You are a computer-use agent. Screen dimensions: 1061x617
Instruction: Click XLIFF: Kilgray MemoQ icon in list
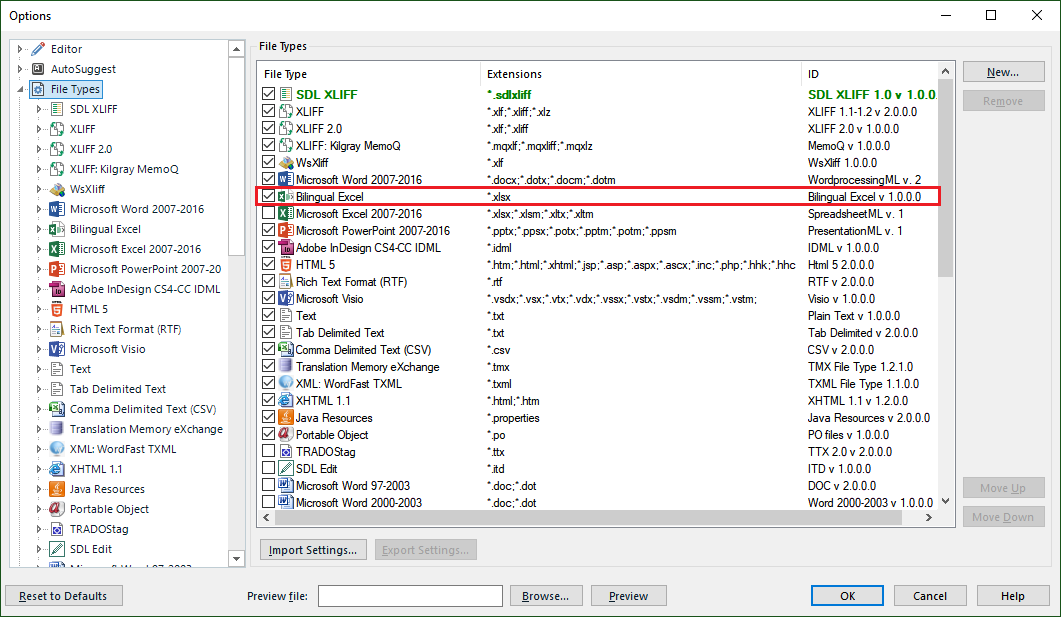(286, 145)
